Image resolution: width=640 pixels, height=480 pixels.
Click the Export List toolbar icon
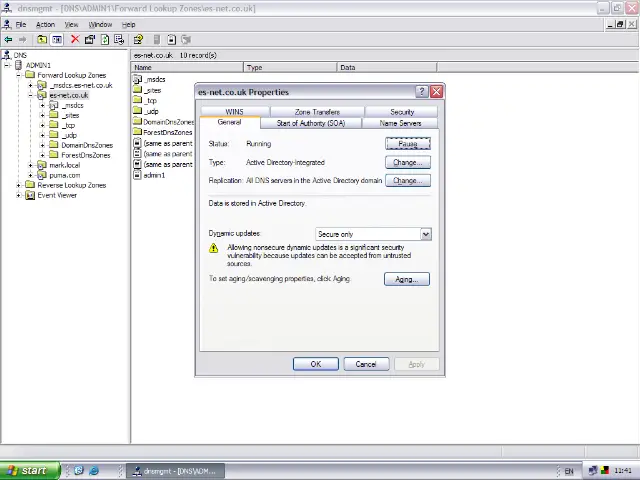[119, 40]
